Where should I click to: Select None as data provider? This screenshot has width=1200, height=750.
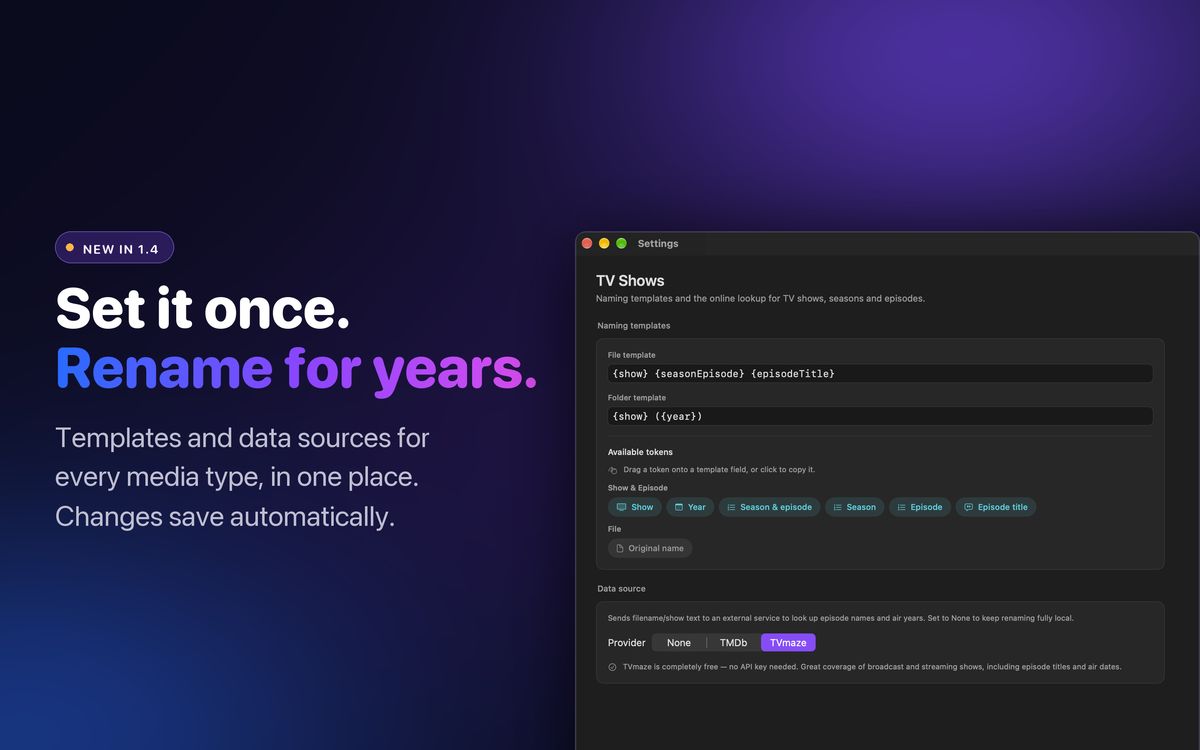tap(679, 643)
